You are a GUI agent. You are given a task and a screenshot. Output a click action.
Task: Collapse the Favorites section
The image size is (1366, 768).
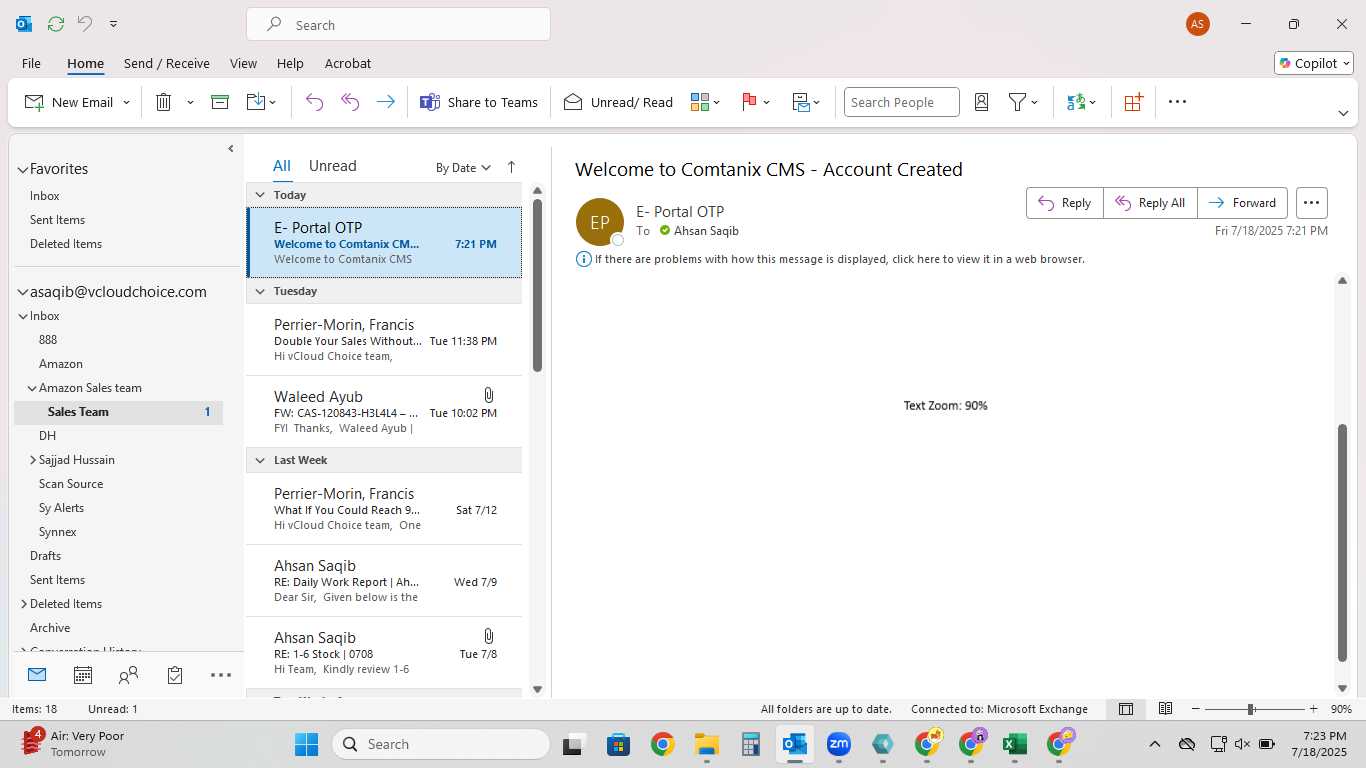(23, 169)
